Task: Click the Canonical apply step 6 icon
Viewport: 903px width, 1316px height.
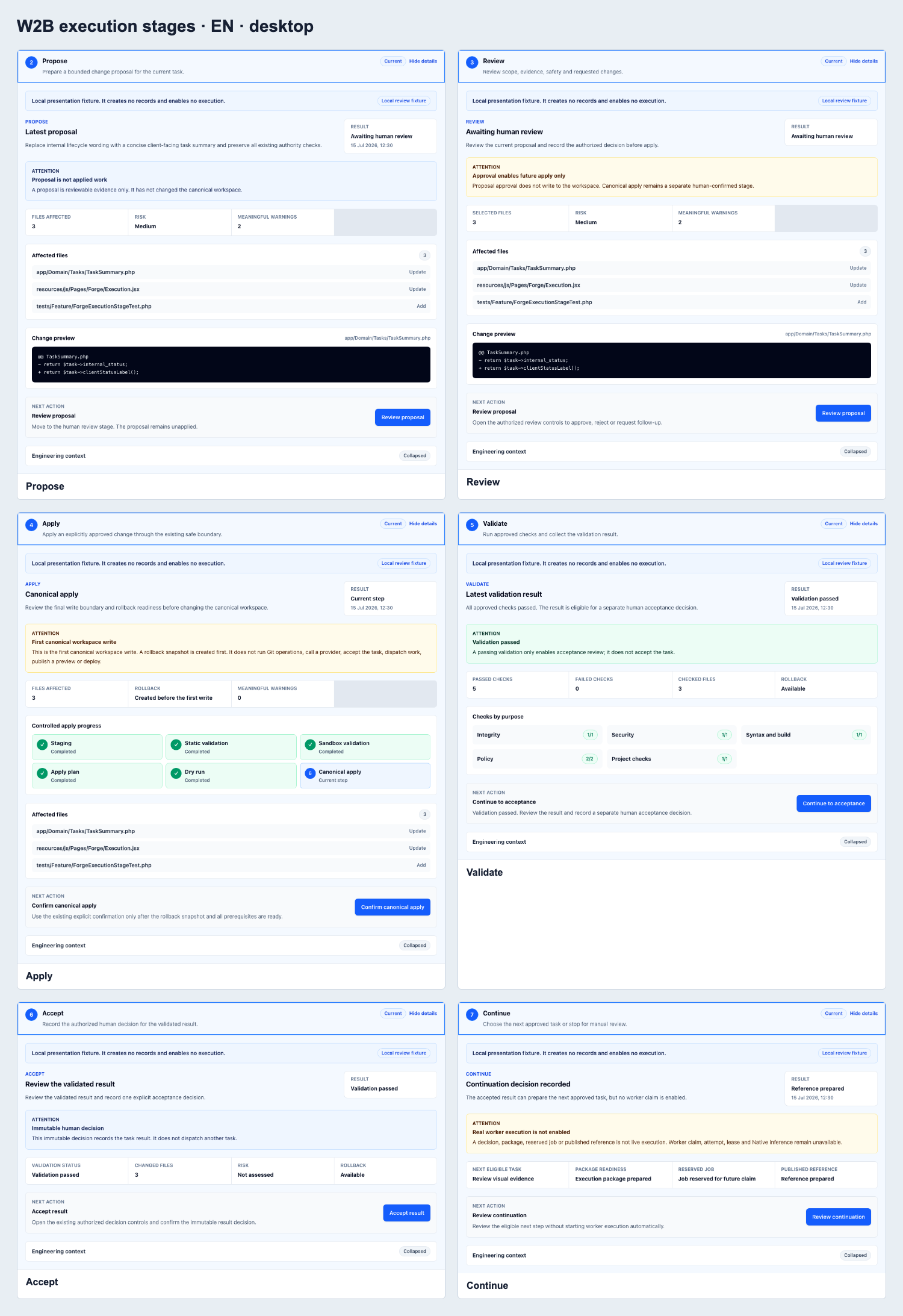Action: [x=310, y=773]
